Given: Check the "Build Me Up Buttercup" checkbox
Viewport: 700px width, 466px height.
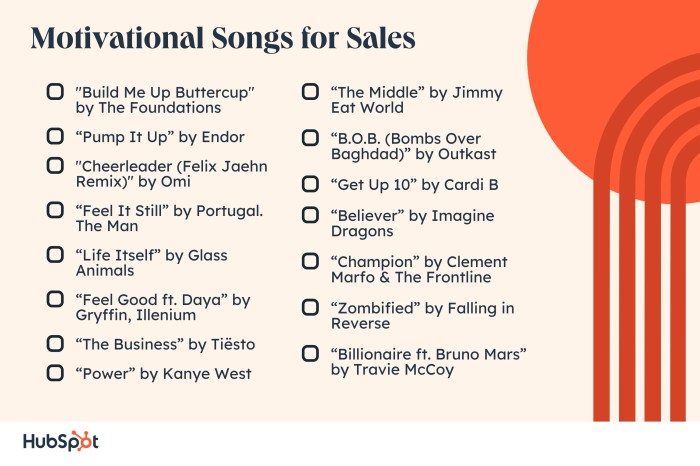Looking at the screenshot, I should click(x=55, y=92).
